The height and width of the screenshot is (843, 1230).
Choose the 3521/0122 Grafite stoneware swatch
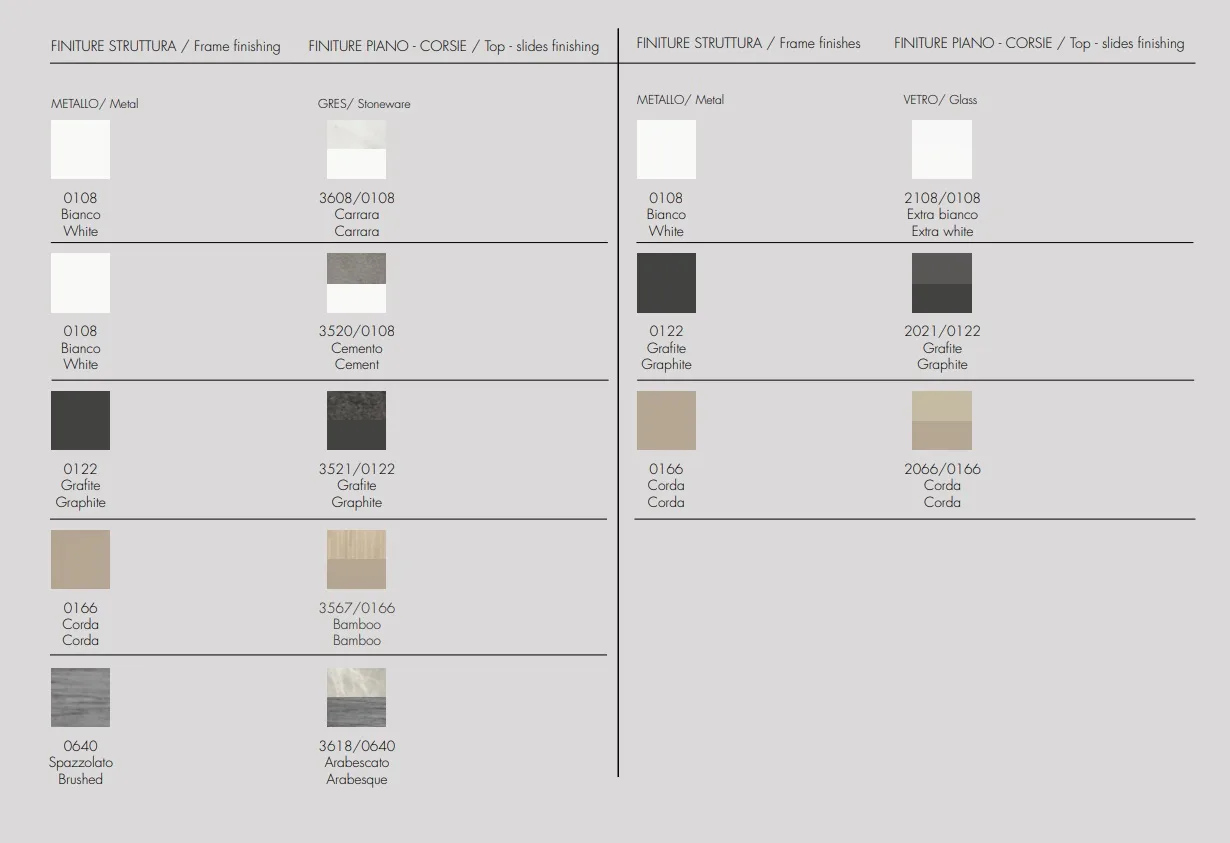tap(356, 420)
